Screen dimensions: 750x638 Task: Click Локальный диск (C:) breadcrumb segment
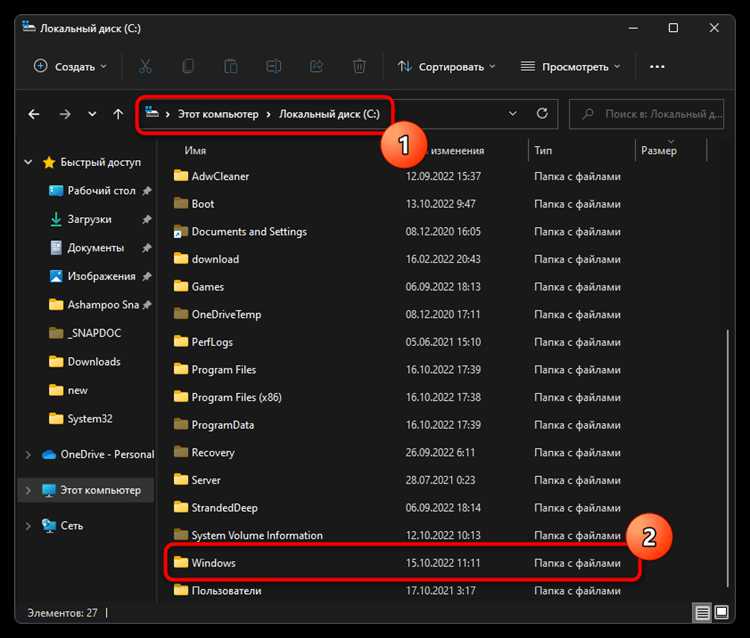click(329, 114)
